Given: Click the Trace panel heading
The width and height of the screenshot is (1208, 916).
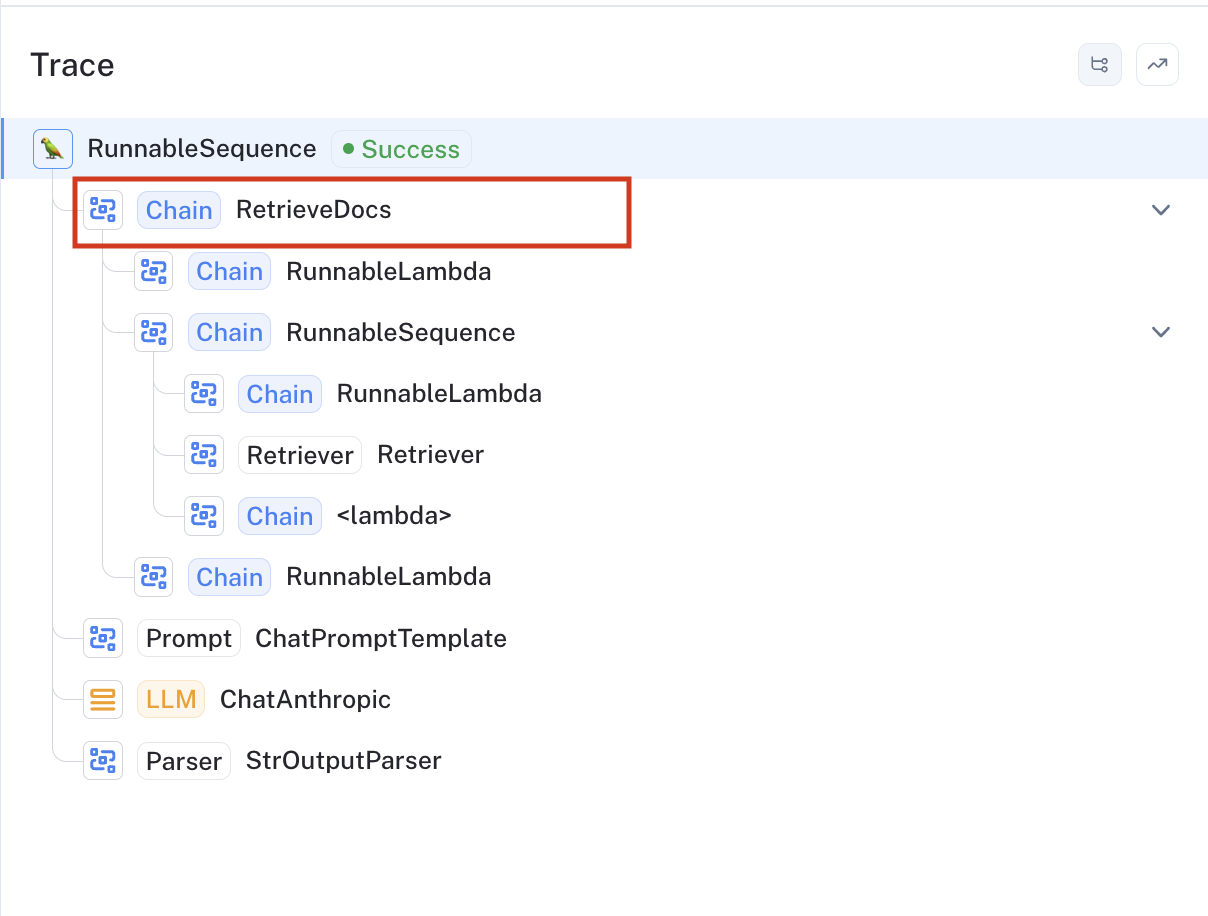Looking at the screenshot, I should [x=72, y=65].
